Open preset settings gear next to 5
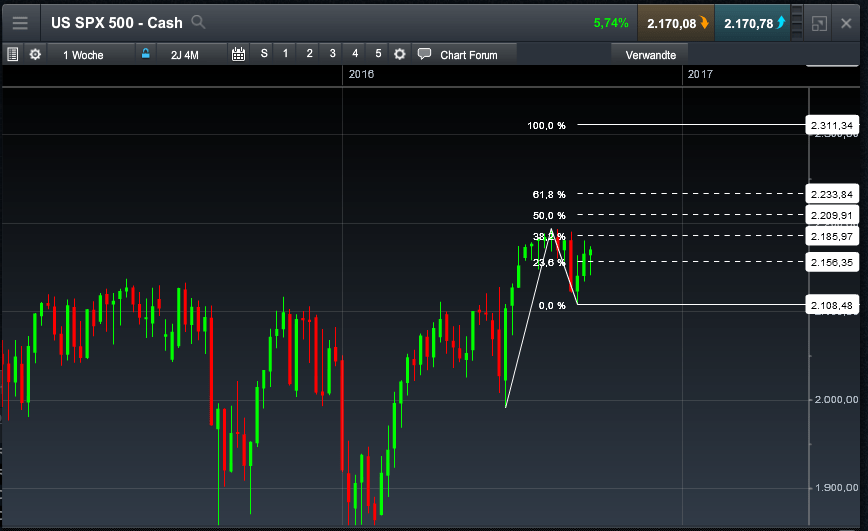The width and height of the screenshot is (868, 531). point(400,54)
